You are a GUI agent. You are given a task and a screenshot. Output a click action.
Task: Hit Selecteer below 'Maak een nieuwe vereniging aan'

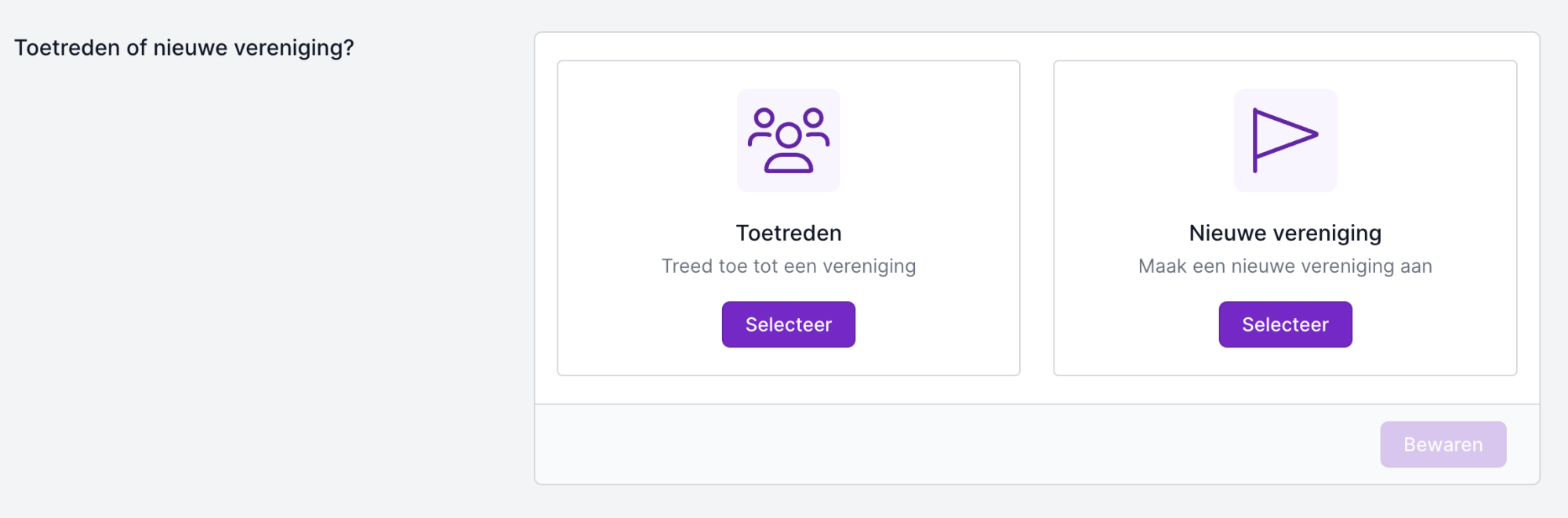tap(1285, 324)
